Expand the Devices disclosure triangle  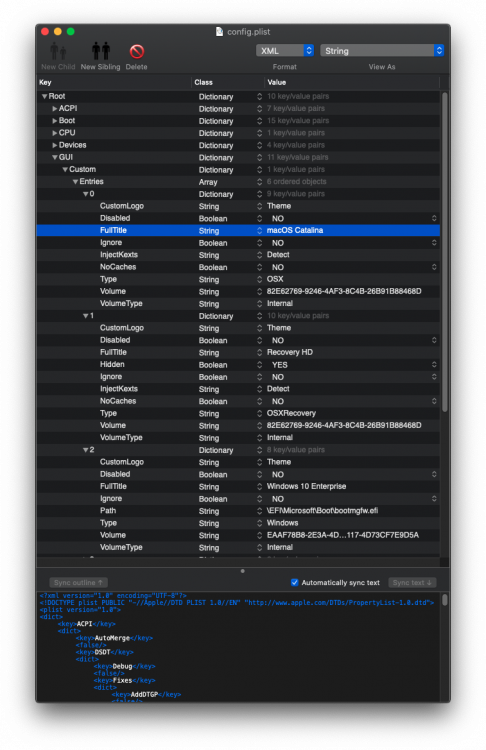pyautogui.click(x=55, y=145)
